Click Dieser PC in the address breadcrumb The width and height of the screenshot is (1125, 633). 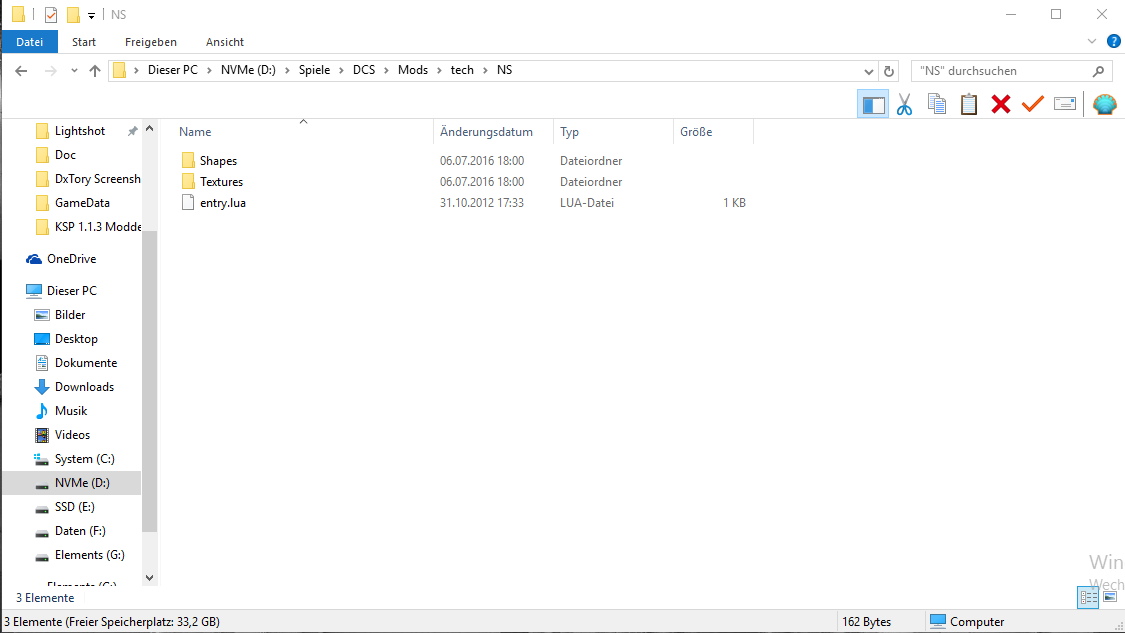(173, 70)
